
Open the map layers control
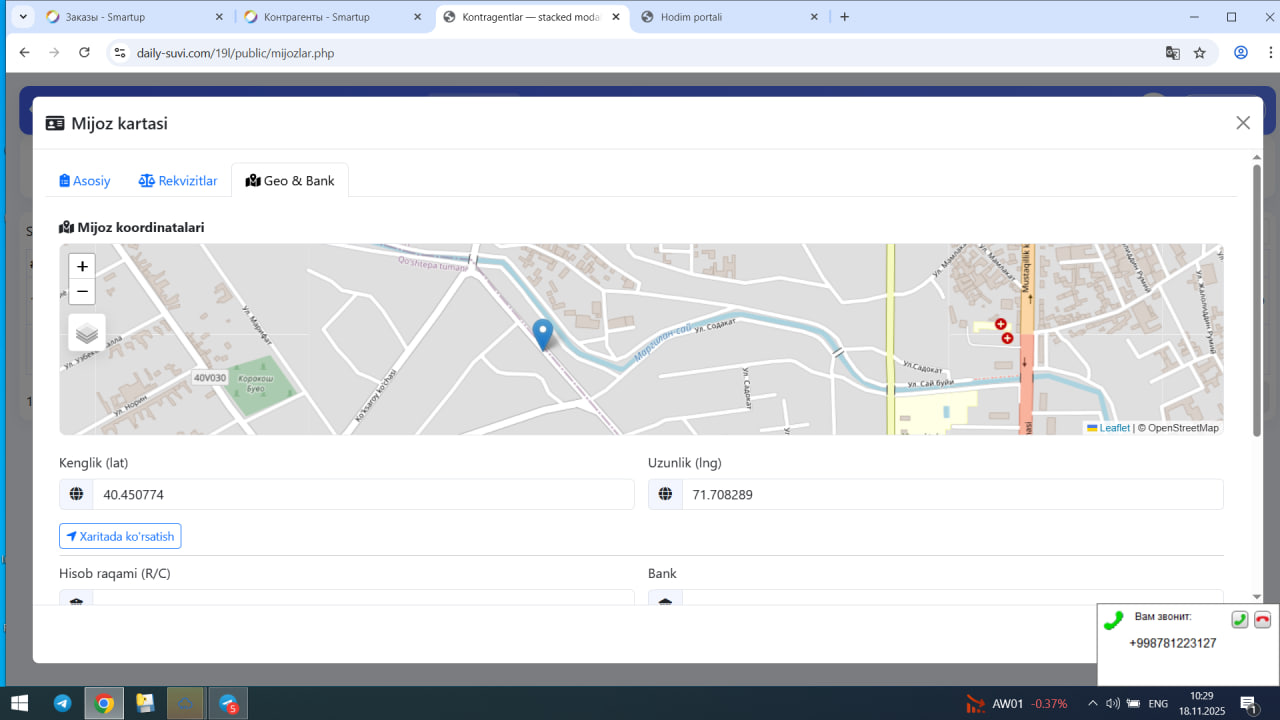(87, 333)
